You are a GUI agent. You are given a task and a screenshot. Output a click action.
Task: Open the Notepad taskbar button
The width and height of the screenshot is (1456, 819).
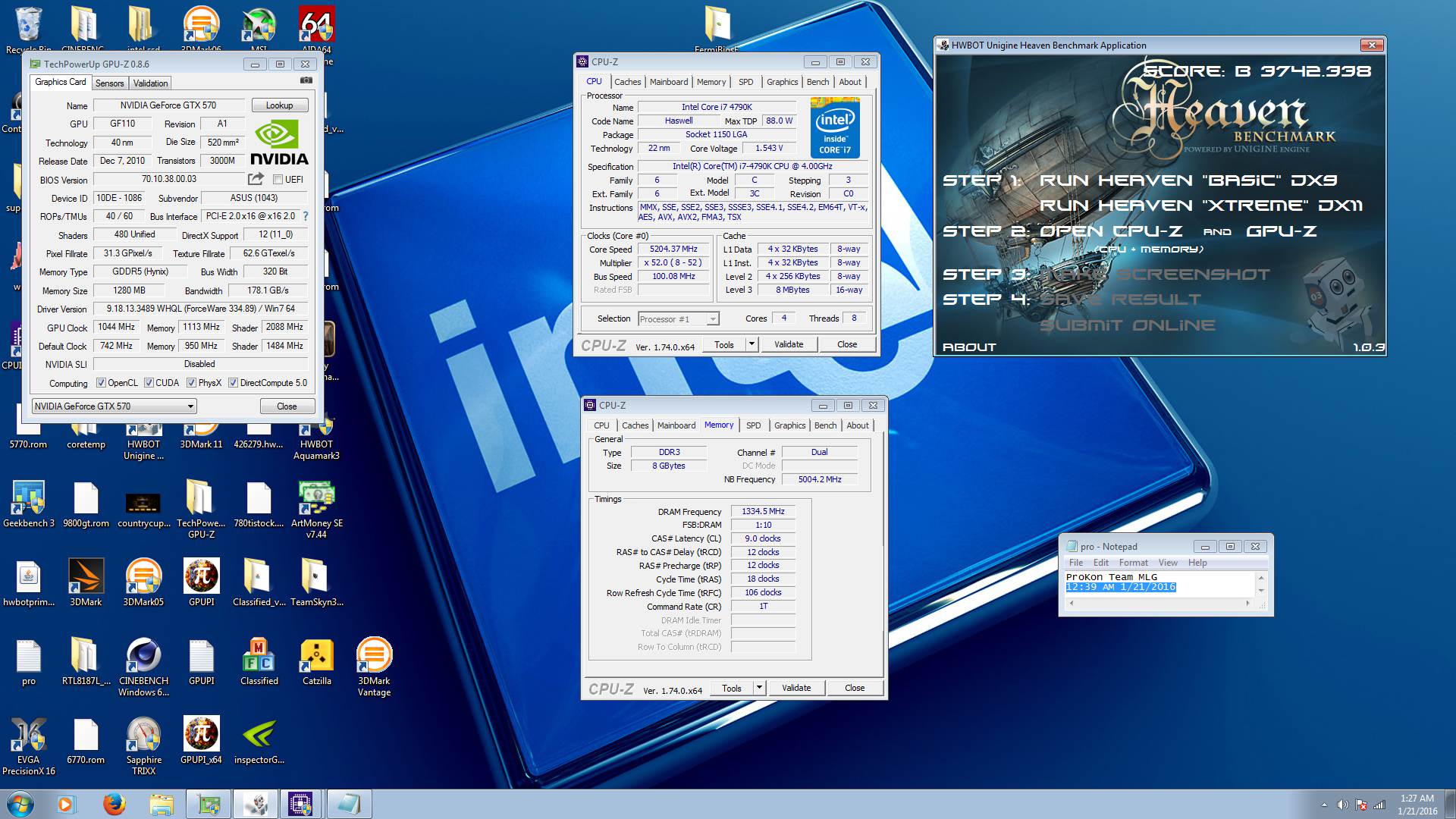coord(349,804)
